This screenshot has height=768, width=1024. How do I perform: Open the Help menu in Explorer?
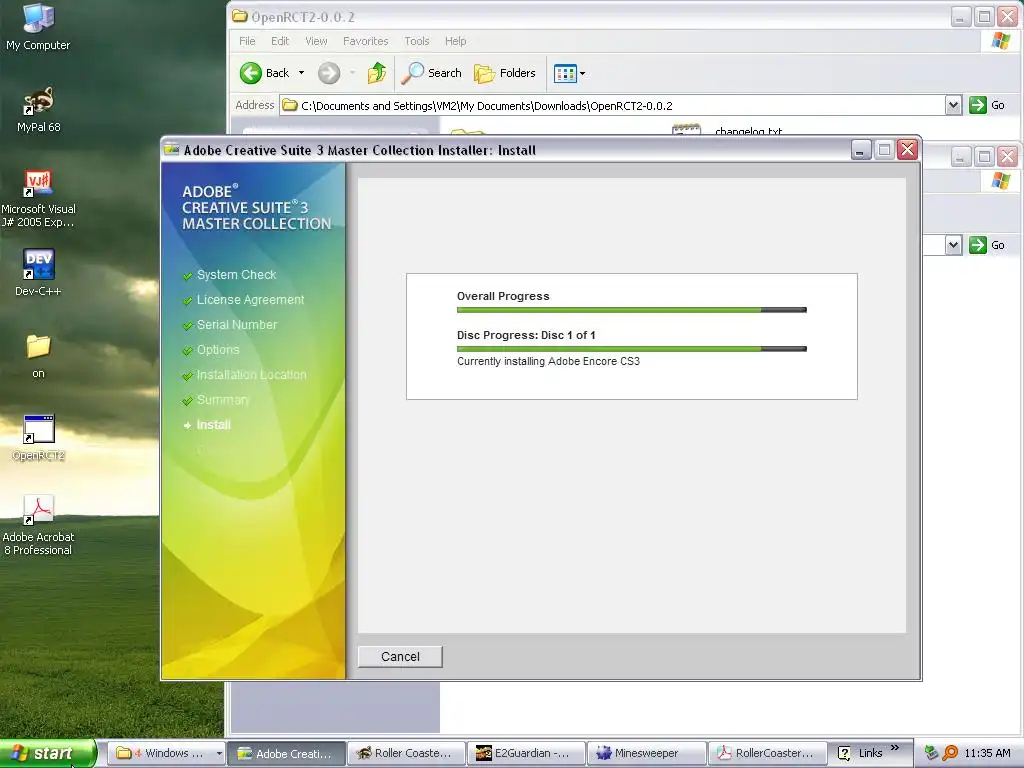[455, 41]
